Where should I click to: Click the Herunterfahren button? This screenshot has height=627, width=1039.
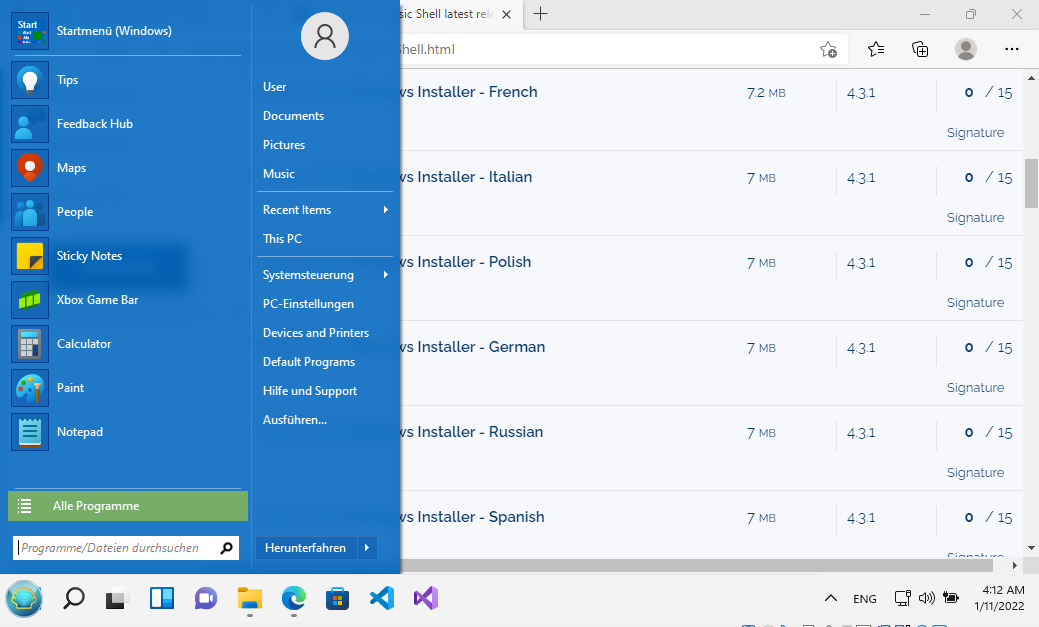click(x=306, y=548)
